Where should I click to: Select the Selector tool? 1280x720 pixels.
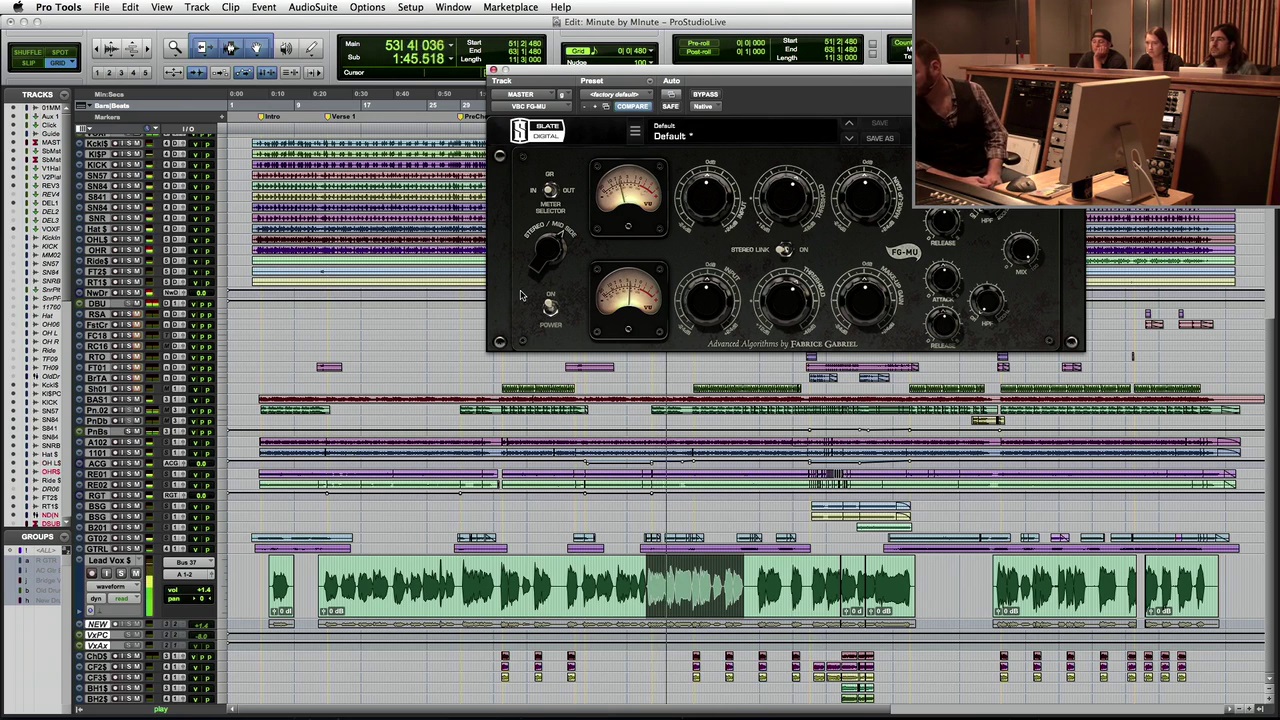(230, 48)
